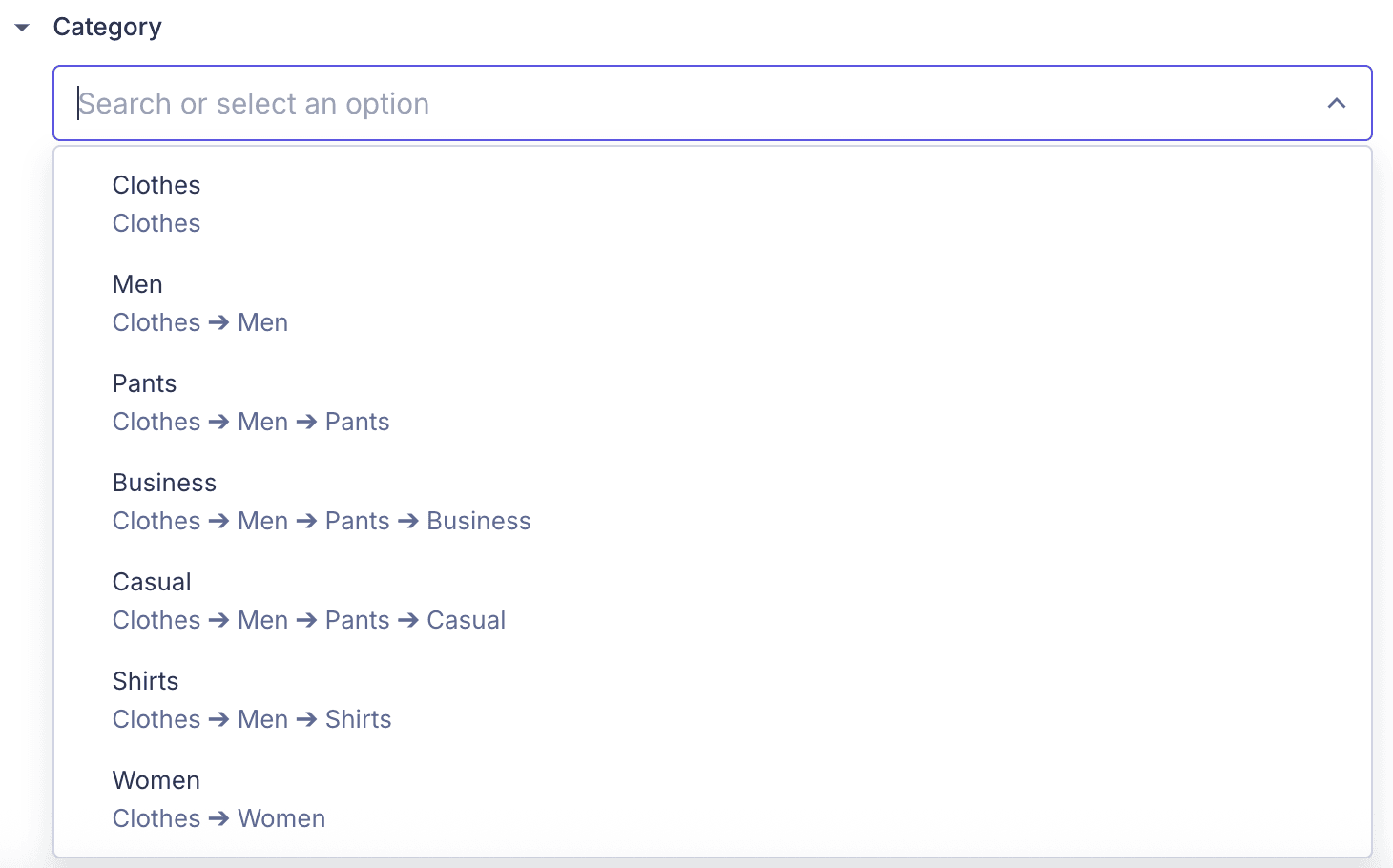Screen dimensions: 1393x868
Task: Pick the Women category title
Action: pos(156,780)
